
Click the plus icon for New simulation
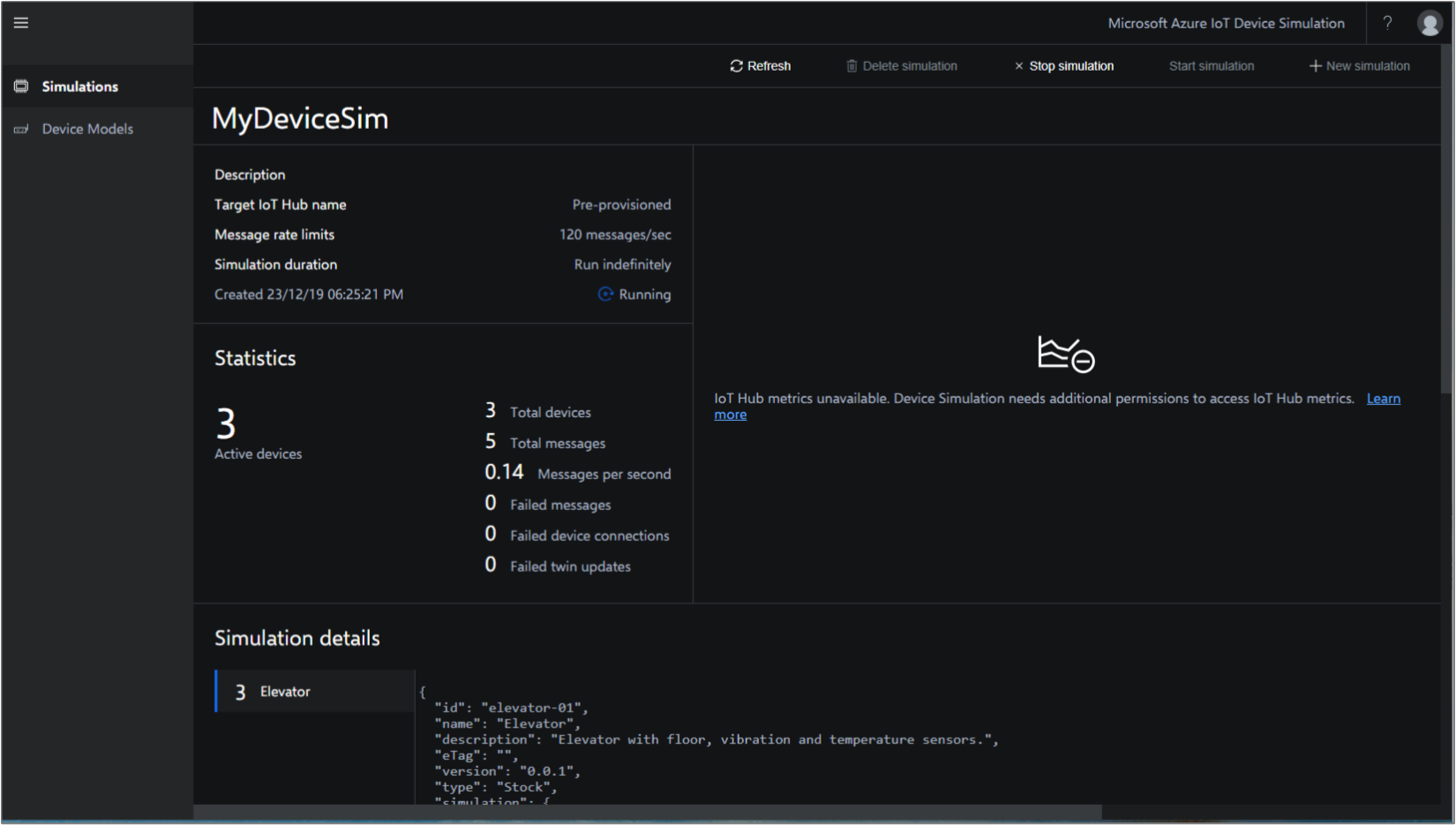coord(1315,65)
